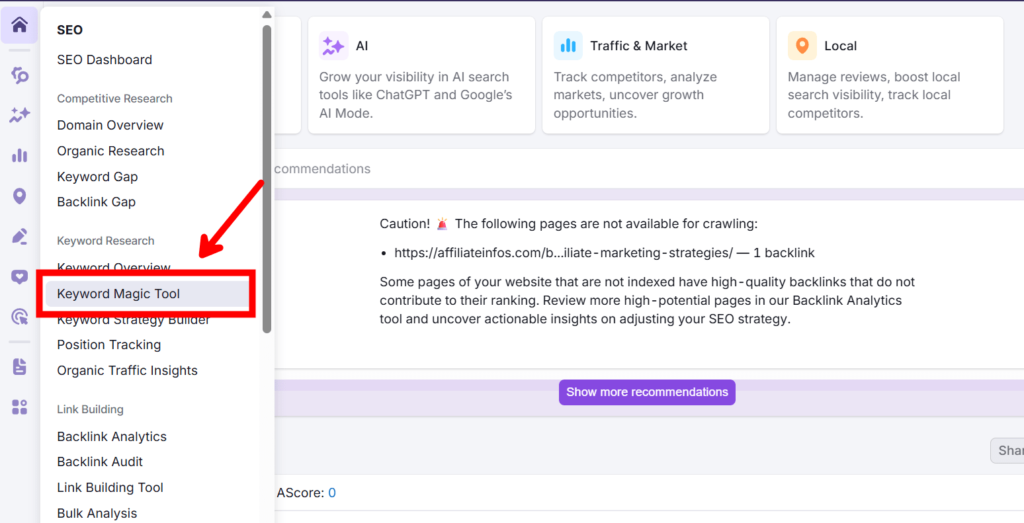Open the AI sparkle icon in sidebar
The image size is (1024, 523).
(20, 115)
